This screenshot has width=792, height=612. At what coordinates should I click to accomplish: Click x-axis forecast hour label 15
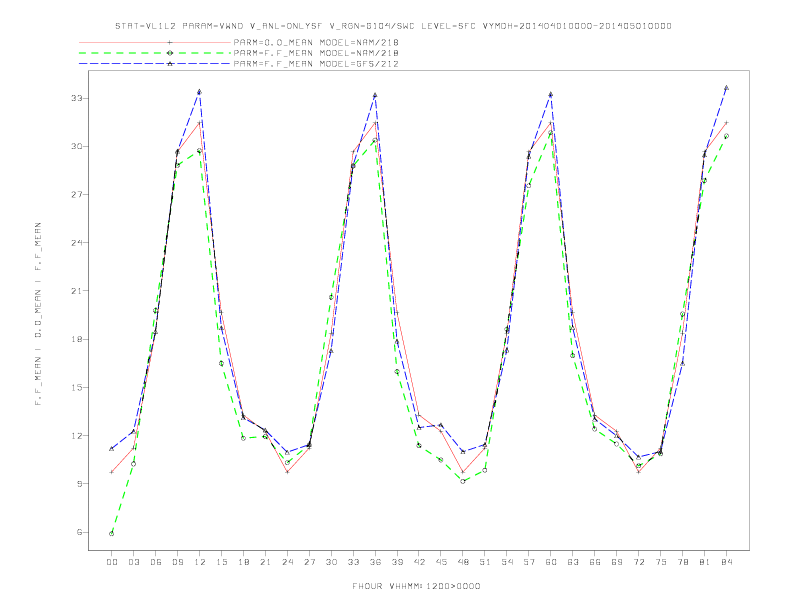click(221, 562)
